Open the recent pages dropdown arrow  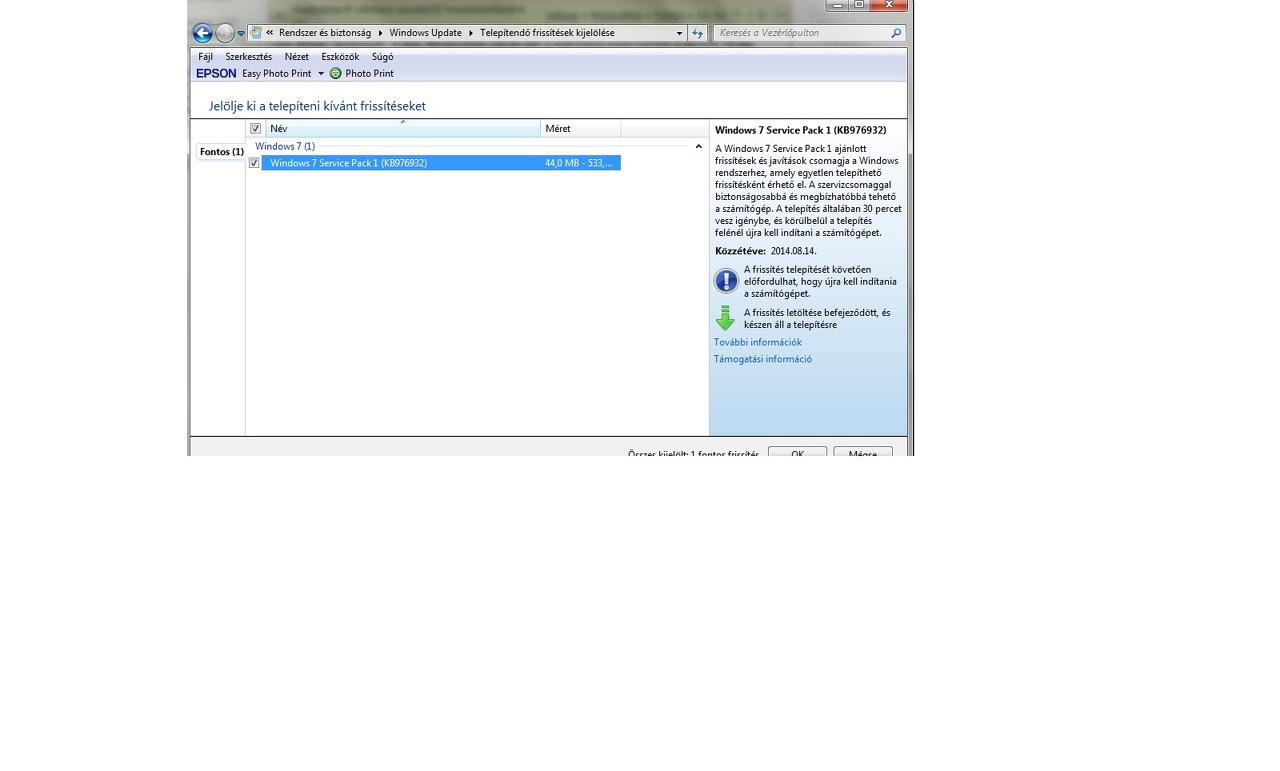tap(241, 34)
